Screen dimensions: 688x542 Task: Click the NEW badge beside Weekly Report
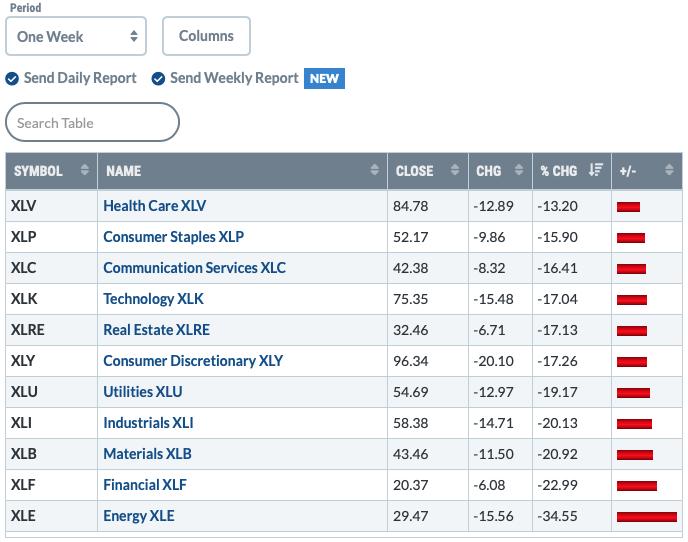click(x=324, y=79)
